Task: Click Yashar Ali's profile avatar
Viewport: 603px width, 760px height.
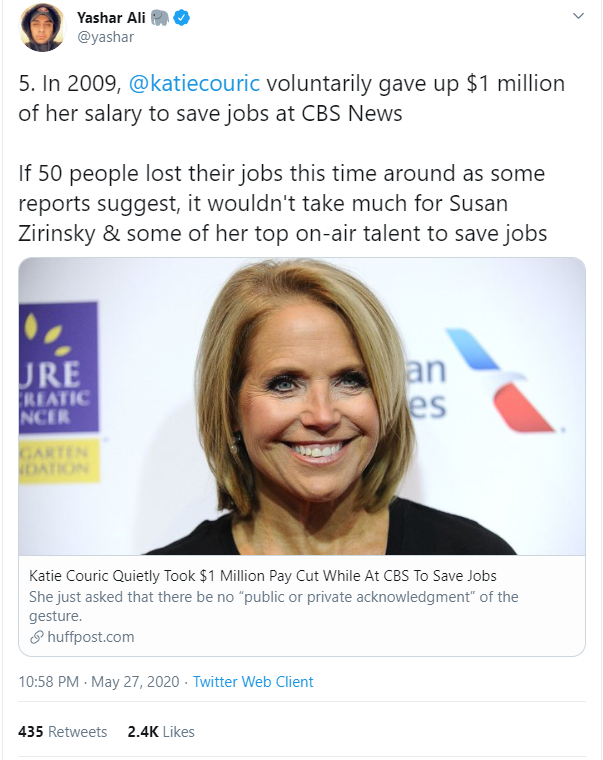Action: tap(42, 27)
